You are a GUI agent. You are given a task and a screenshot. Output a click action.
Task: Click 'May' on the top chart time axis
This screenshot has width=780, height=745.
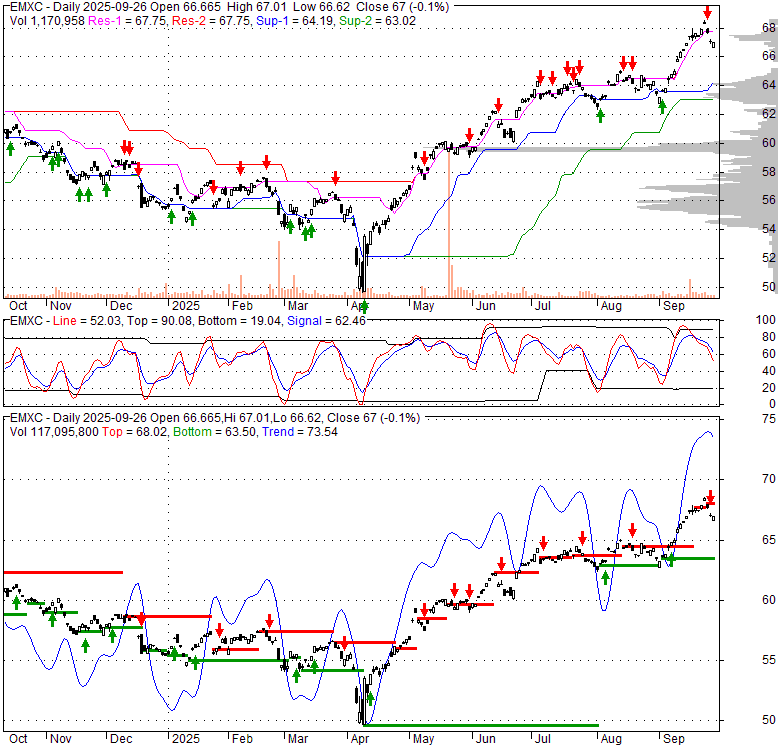pos(423,306)
